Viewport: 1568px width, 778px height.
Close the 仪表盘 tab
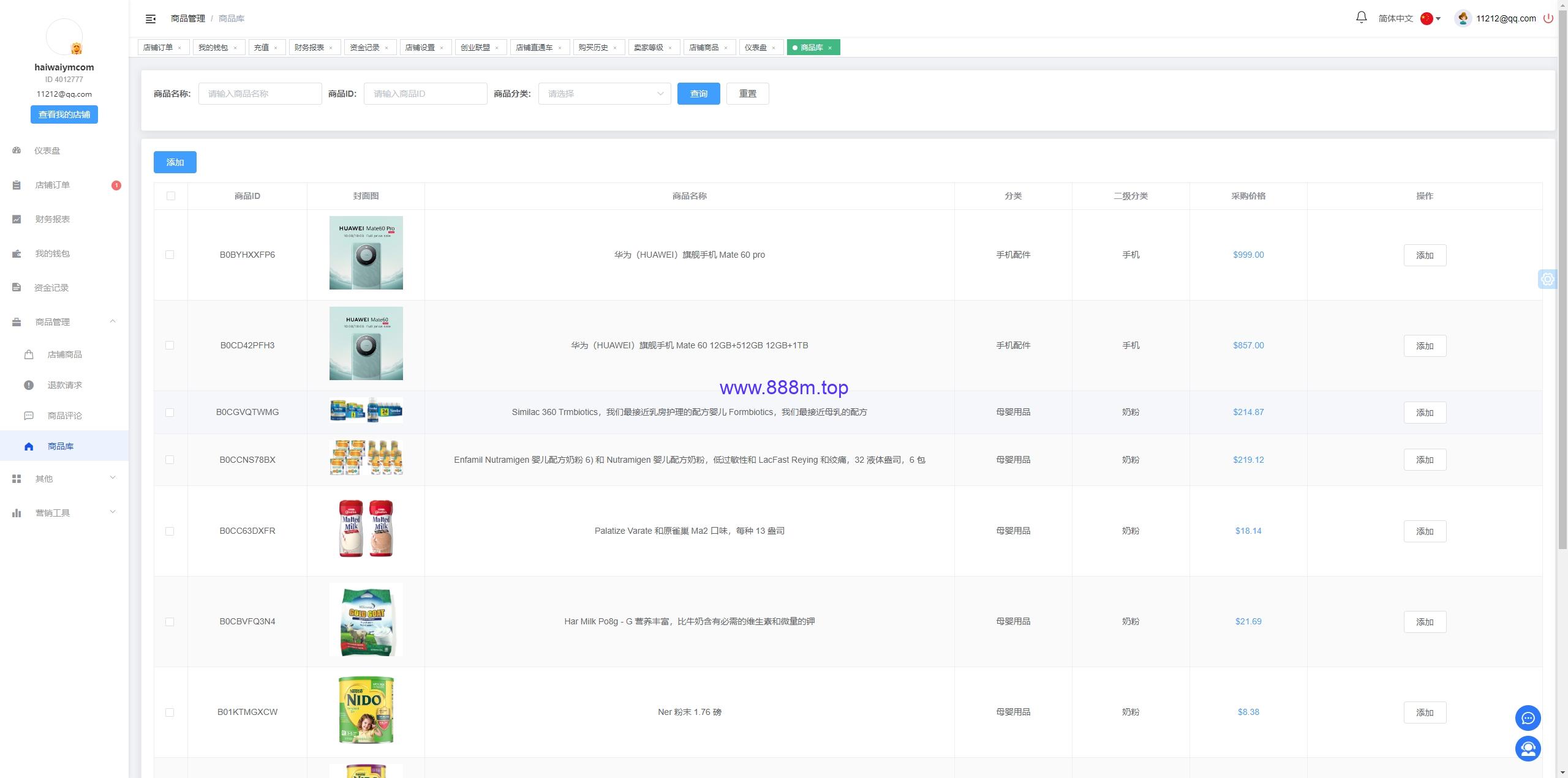tap(774, 48)
